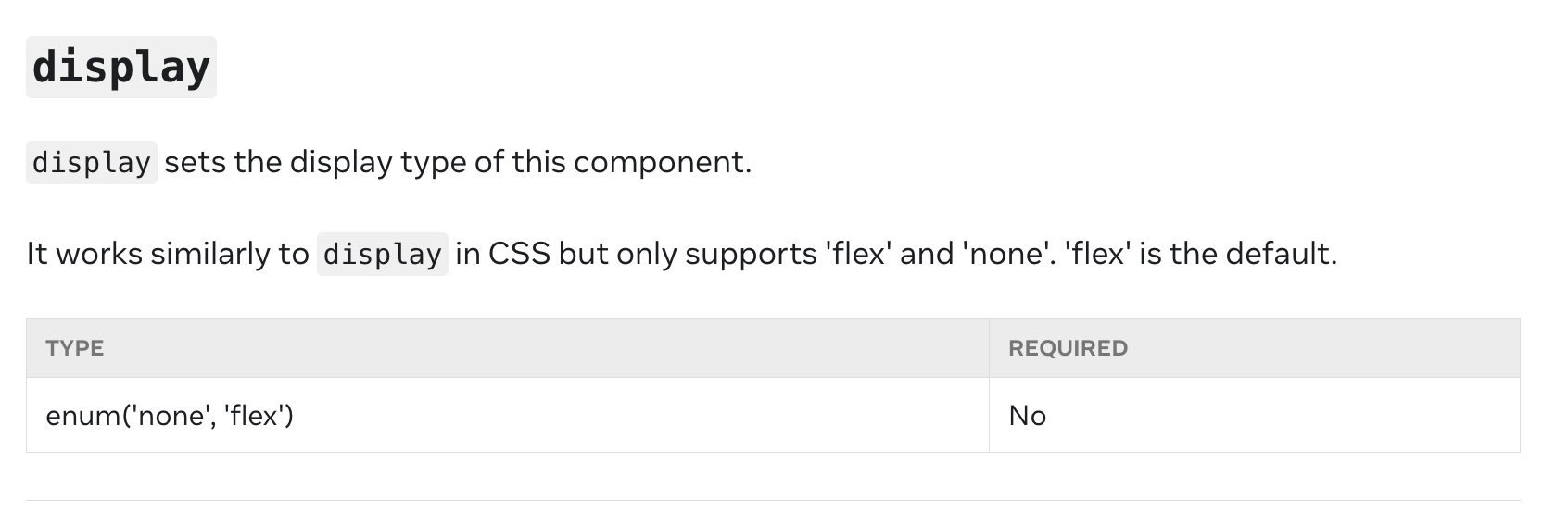Click the REQUIRED column header

pyautogui.click(x=1068, y=348)
